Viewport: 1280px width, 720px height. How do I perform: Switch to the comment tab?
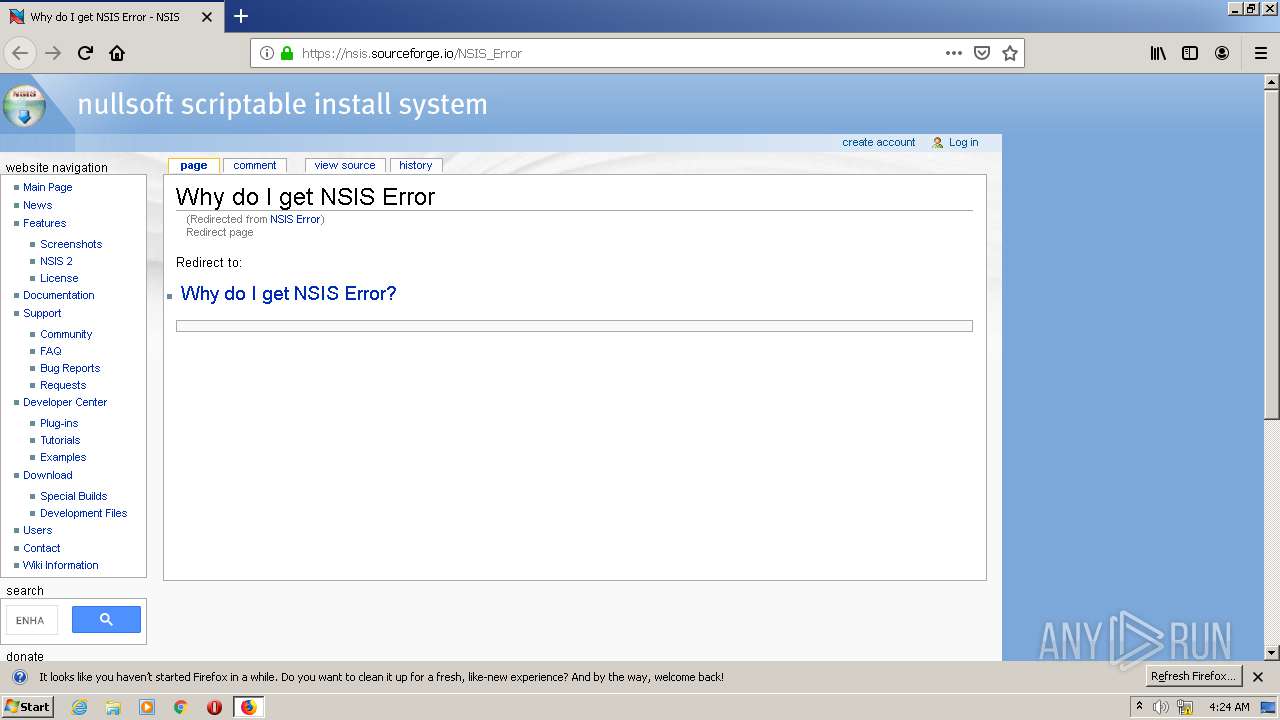(x=255, y=166)
